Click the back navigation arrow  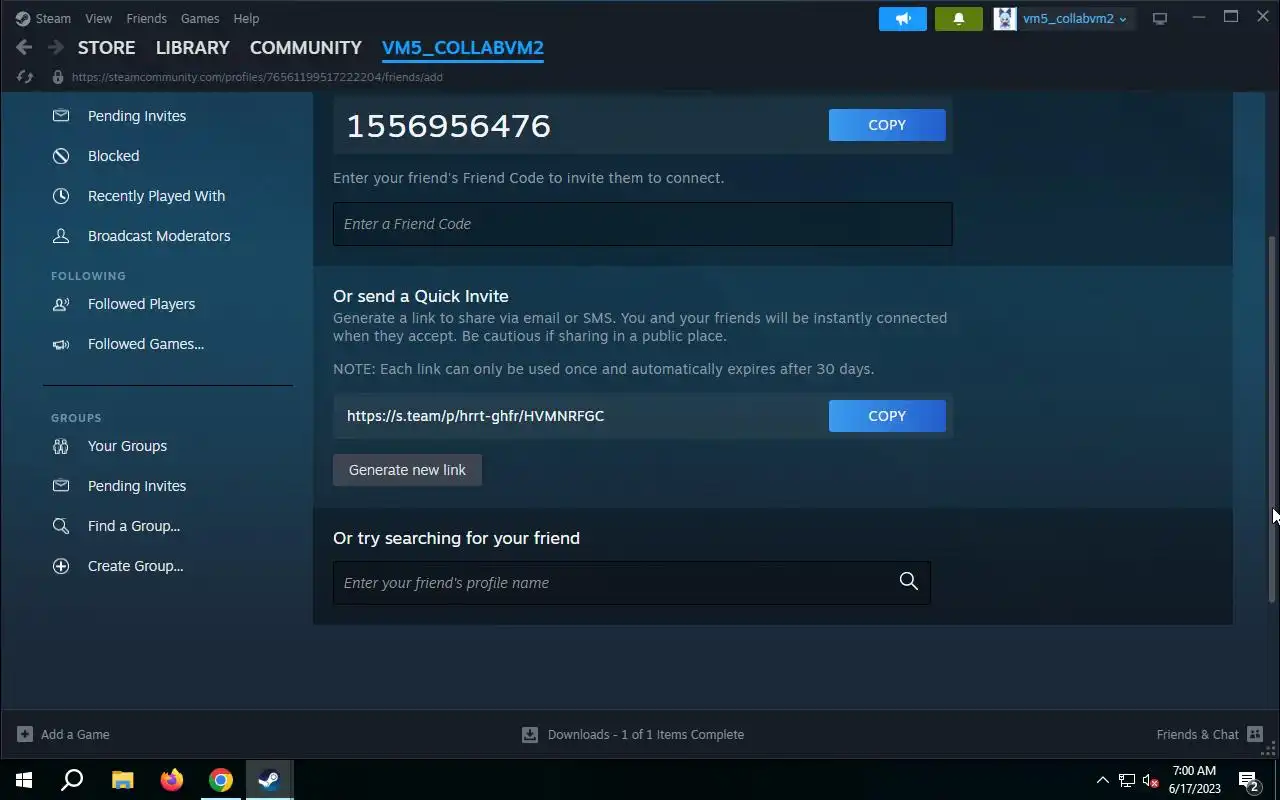(24, 47)
